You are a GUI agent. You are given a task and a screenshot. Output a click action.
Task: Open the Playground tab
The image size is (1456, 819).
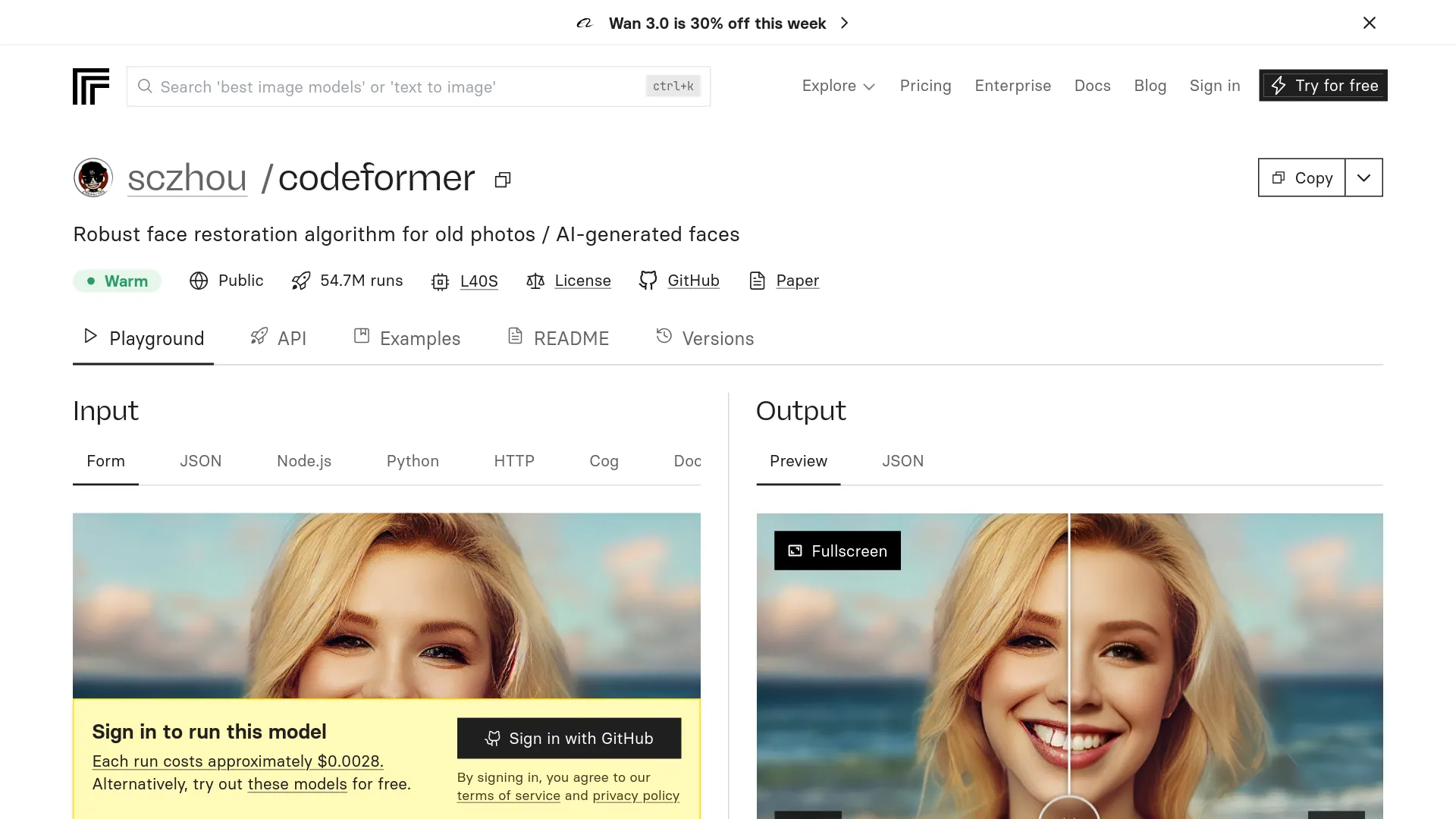143,338
